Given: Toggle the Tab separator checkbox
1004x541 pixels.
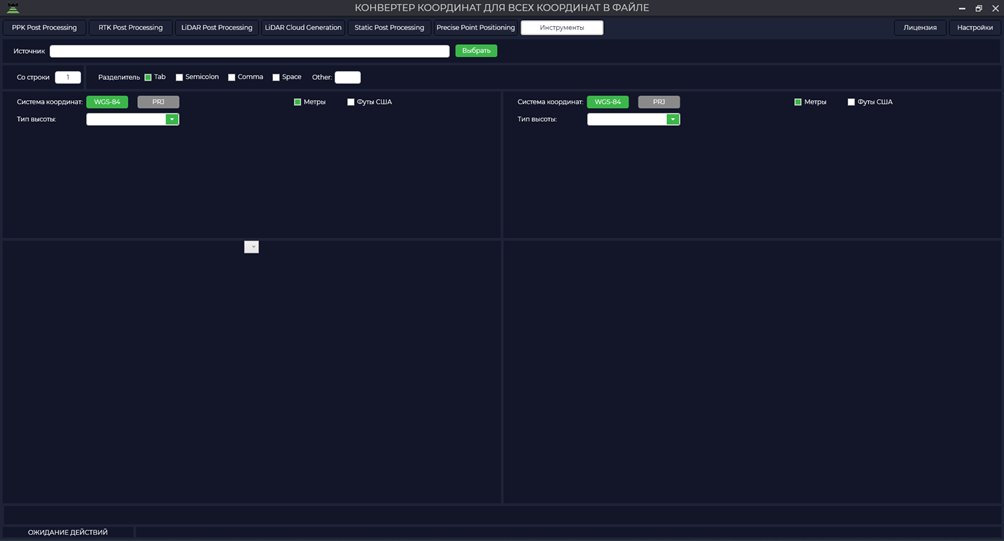Looking at the screenshot, I should click(x=148, y=77).
